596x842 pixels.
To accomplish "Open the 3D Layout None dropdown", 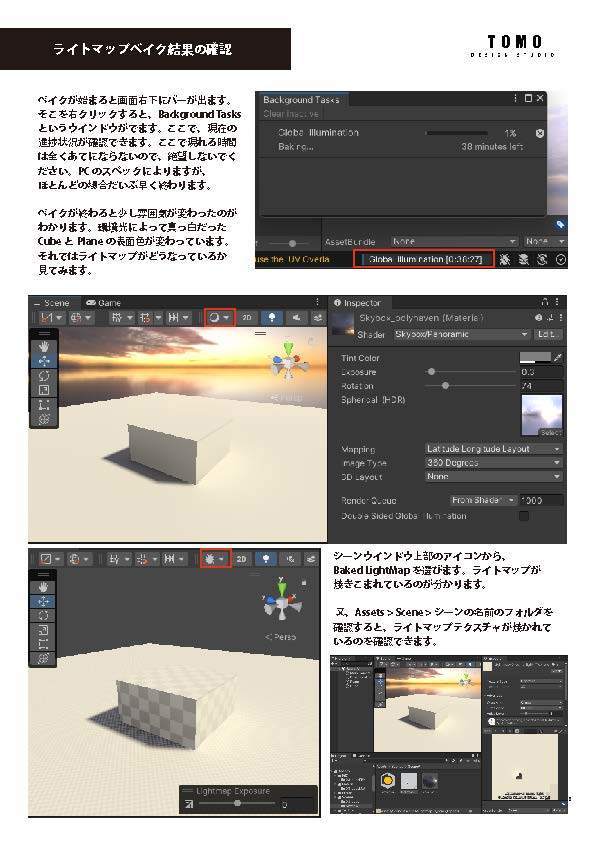I will coord(493,476).
